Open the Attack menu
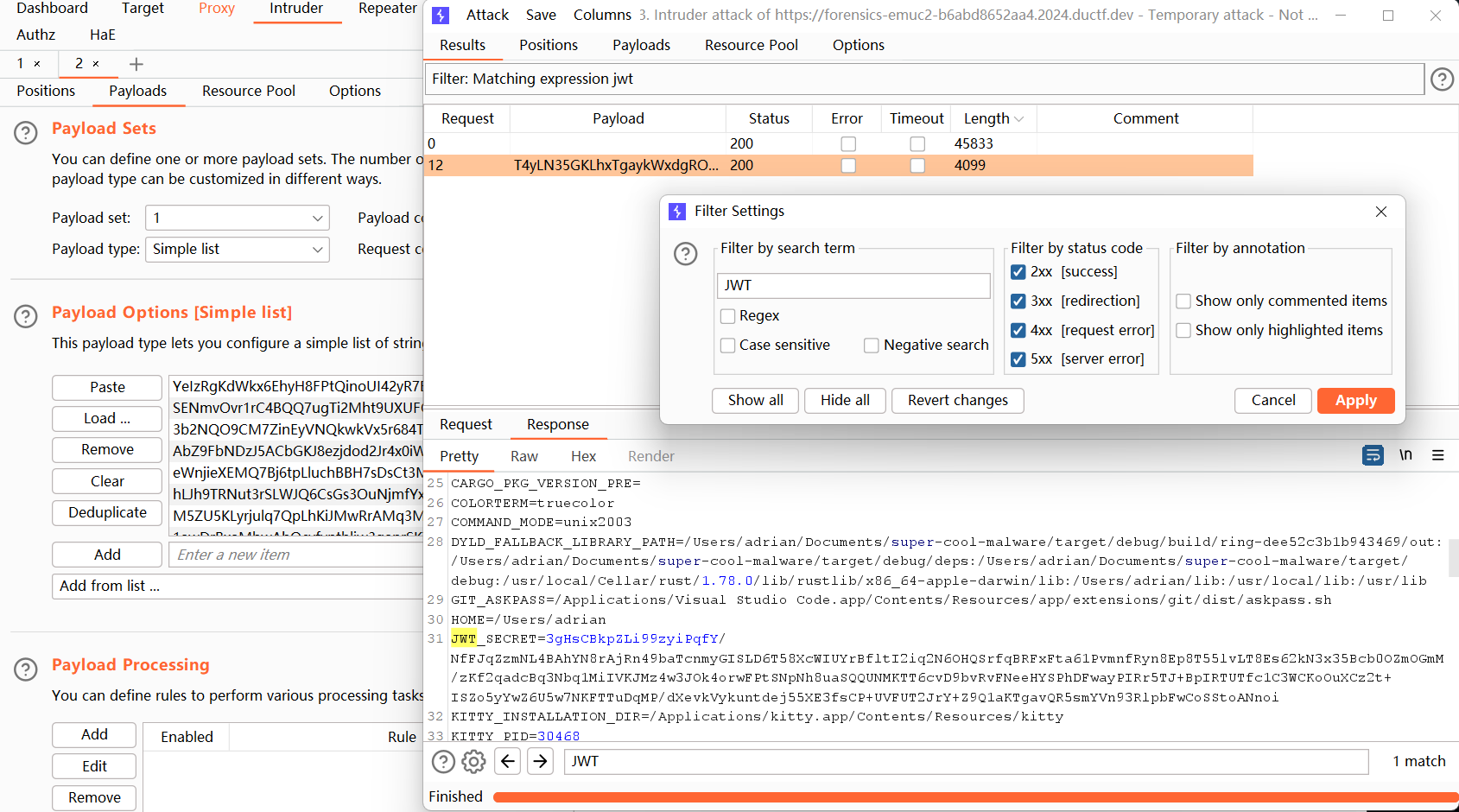 (487, 16)
